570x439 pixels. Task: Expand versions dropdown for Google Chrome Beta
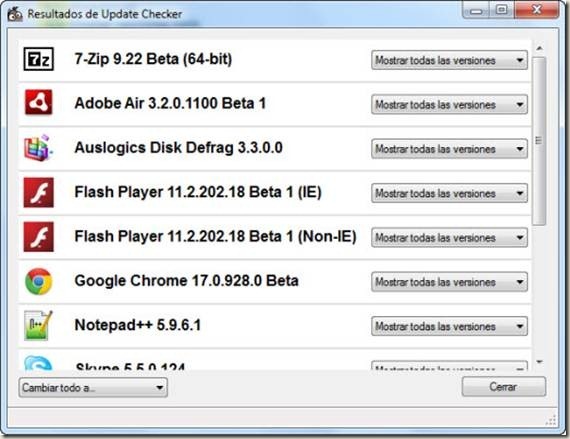[x=449, y=282]
